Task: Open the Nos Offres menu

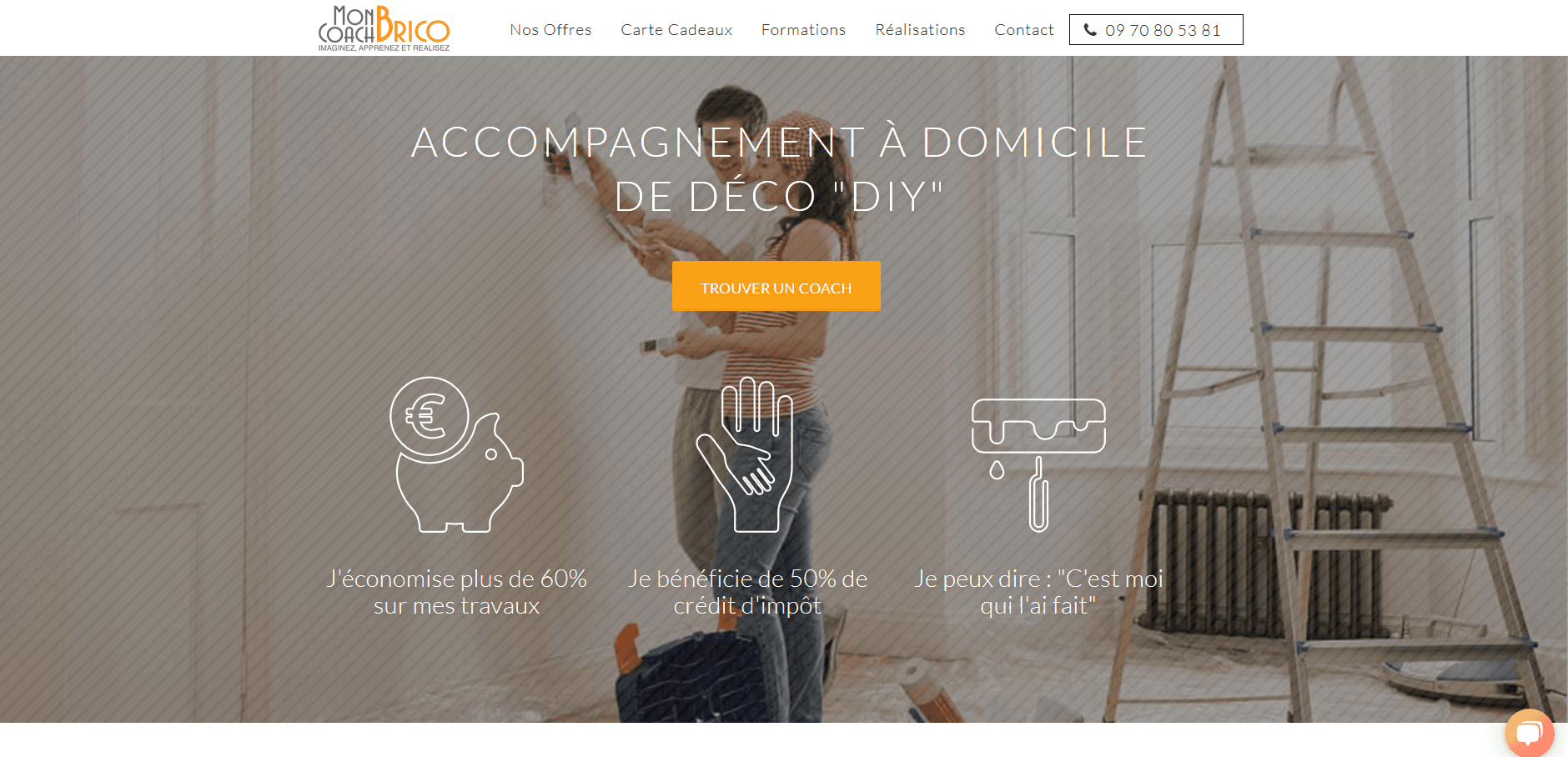Action: click(550, 30)
